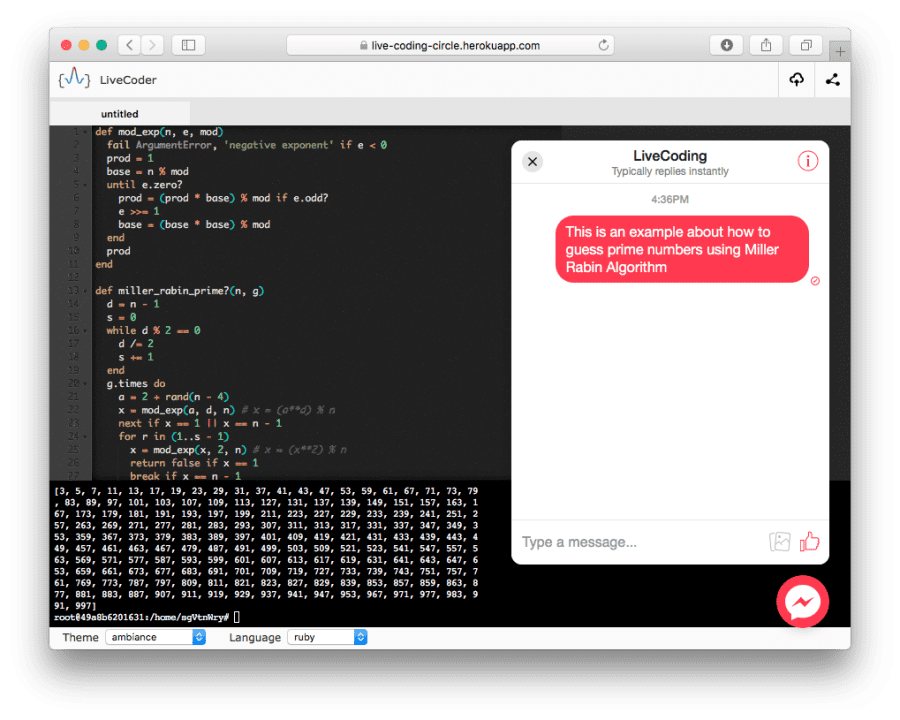Click the 4:36PM timestamp
900x720 pixels.
tap(669, 200)
